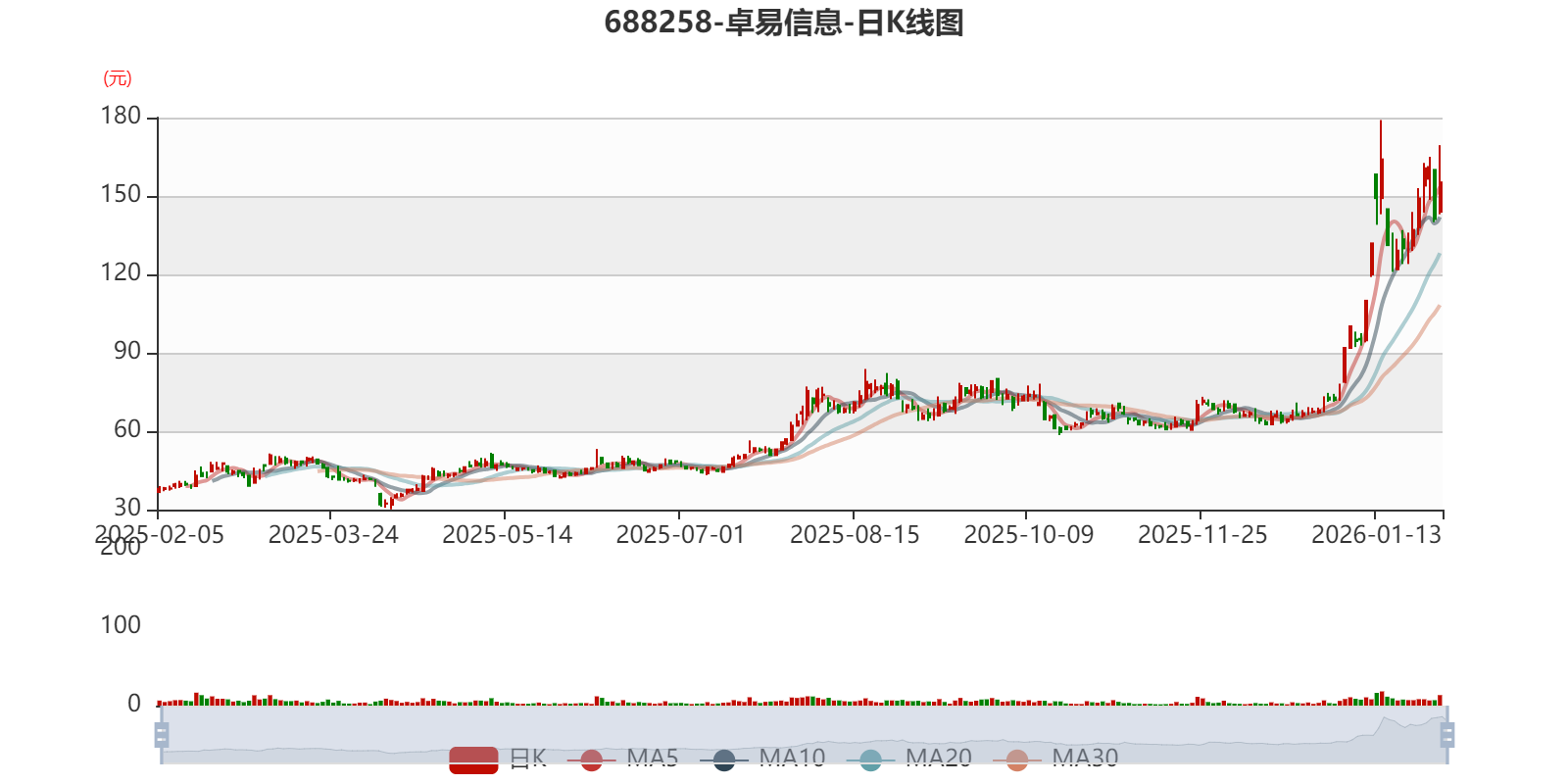The image size is (1568, 784).
Task: Click the 2025-10-09 date label
Action: click(x=1028, y=535)
